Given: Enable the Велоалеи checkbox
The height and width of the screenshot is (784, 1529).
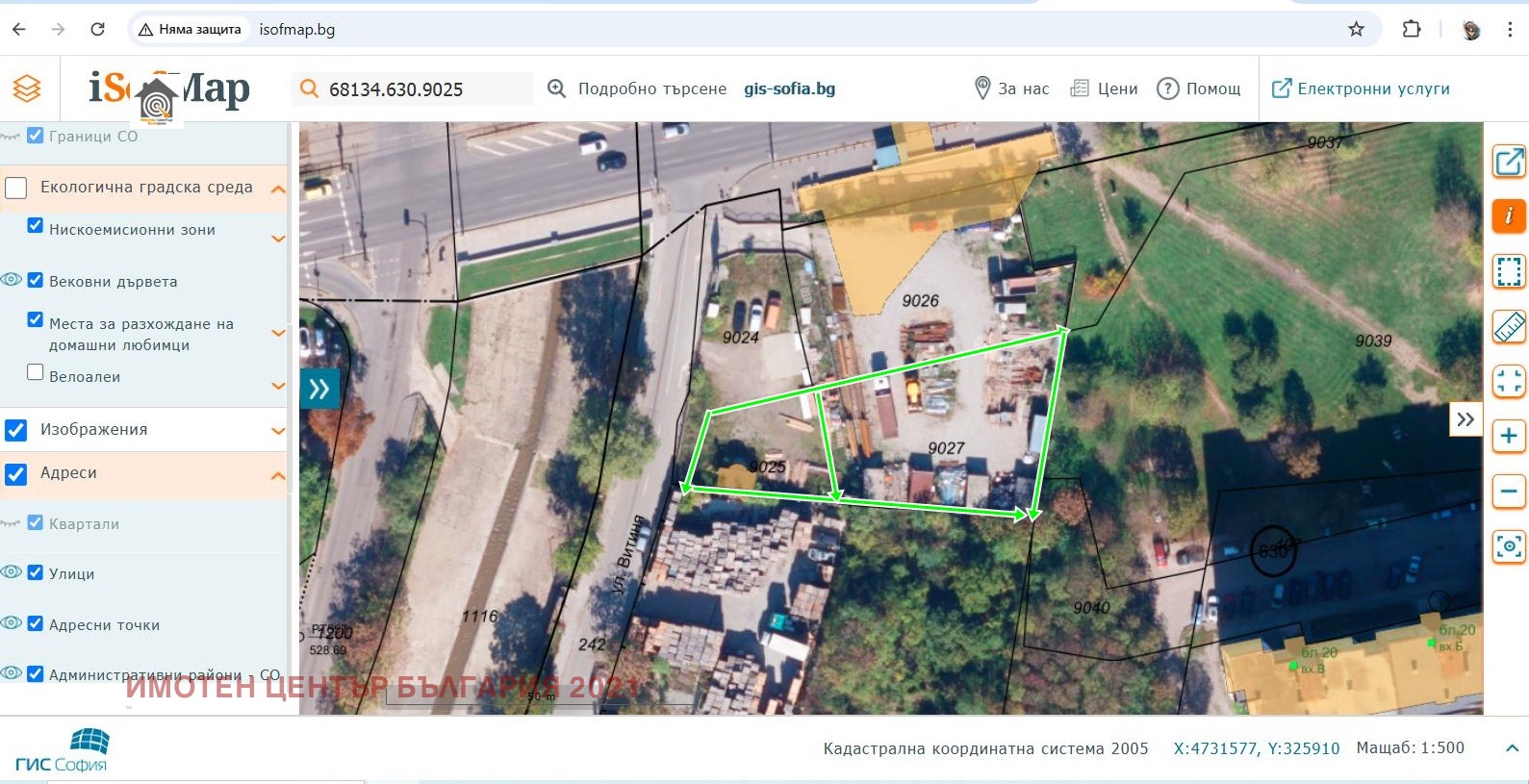Looking at the screenshot, I should pyautogui.click(x=36, y=372).
